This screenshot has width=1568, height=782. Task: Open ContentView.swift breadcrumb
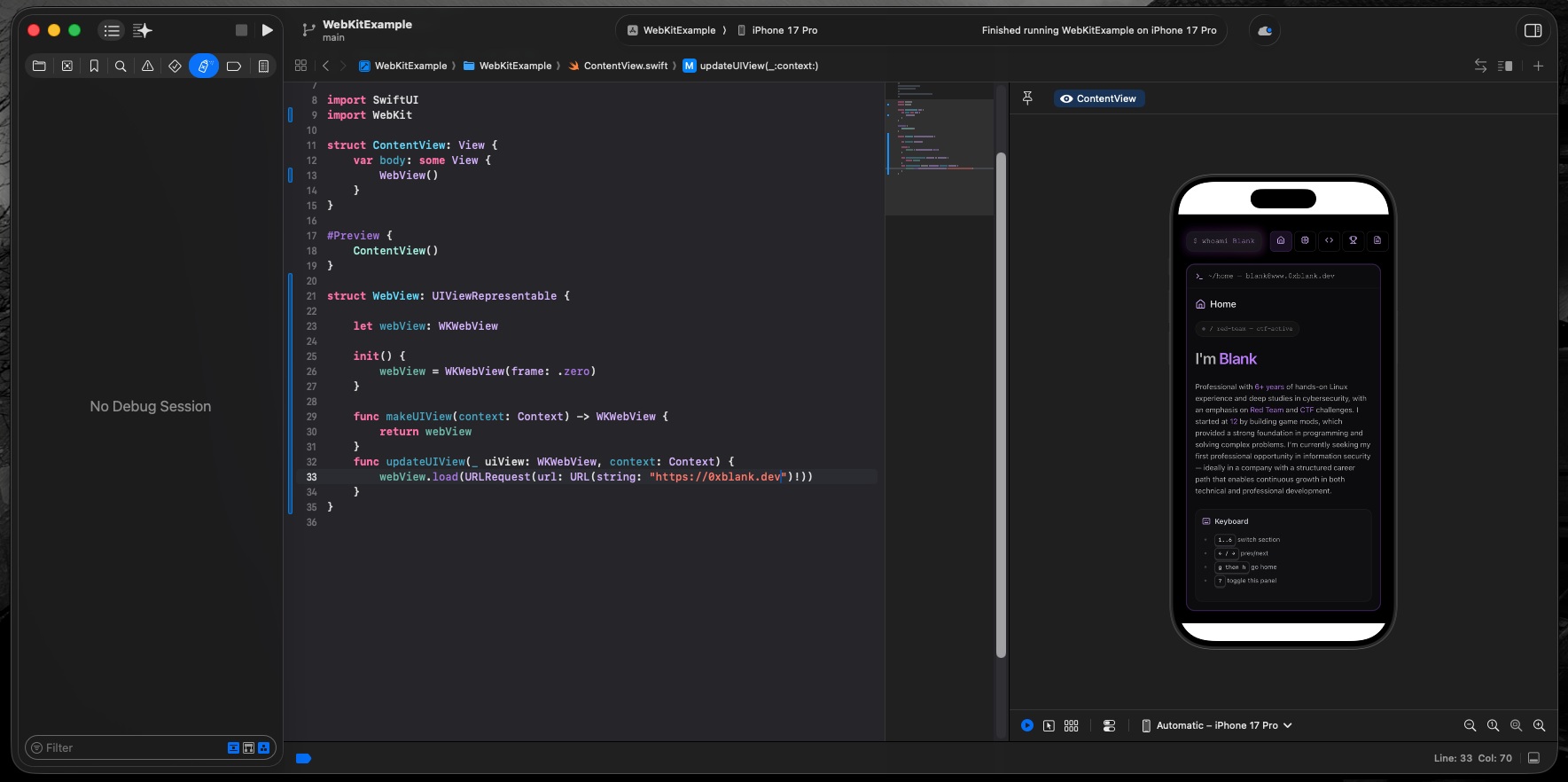coord(618,66)
